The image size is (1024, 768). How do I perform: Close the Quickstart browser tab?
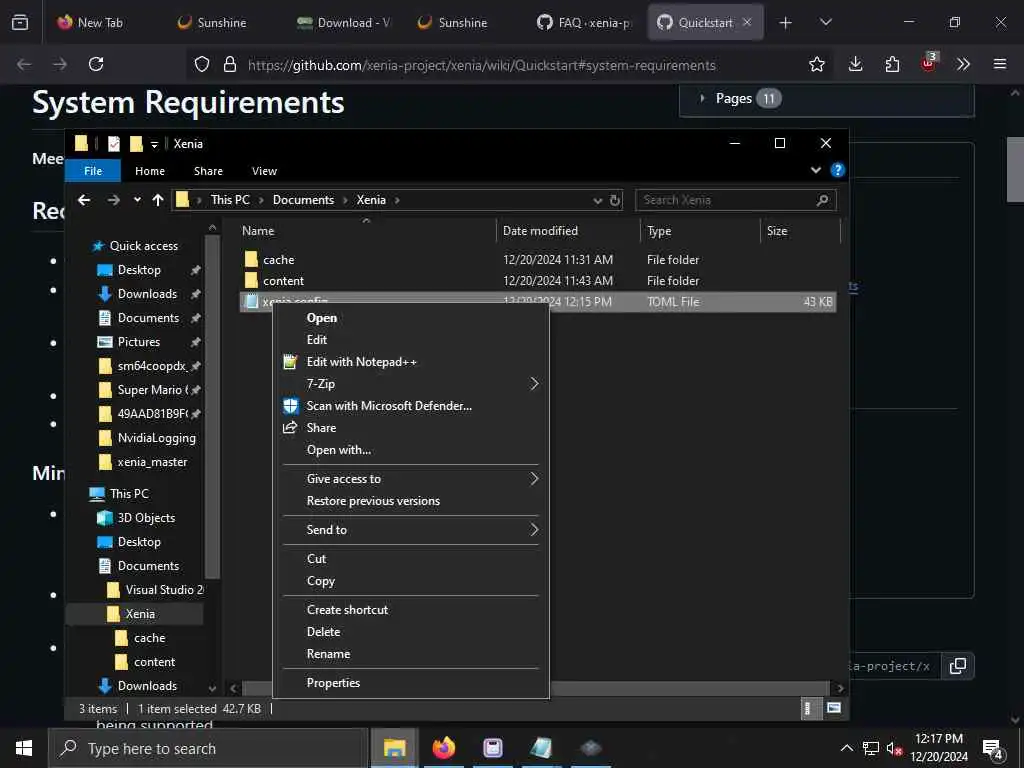(747, 22)
